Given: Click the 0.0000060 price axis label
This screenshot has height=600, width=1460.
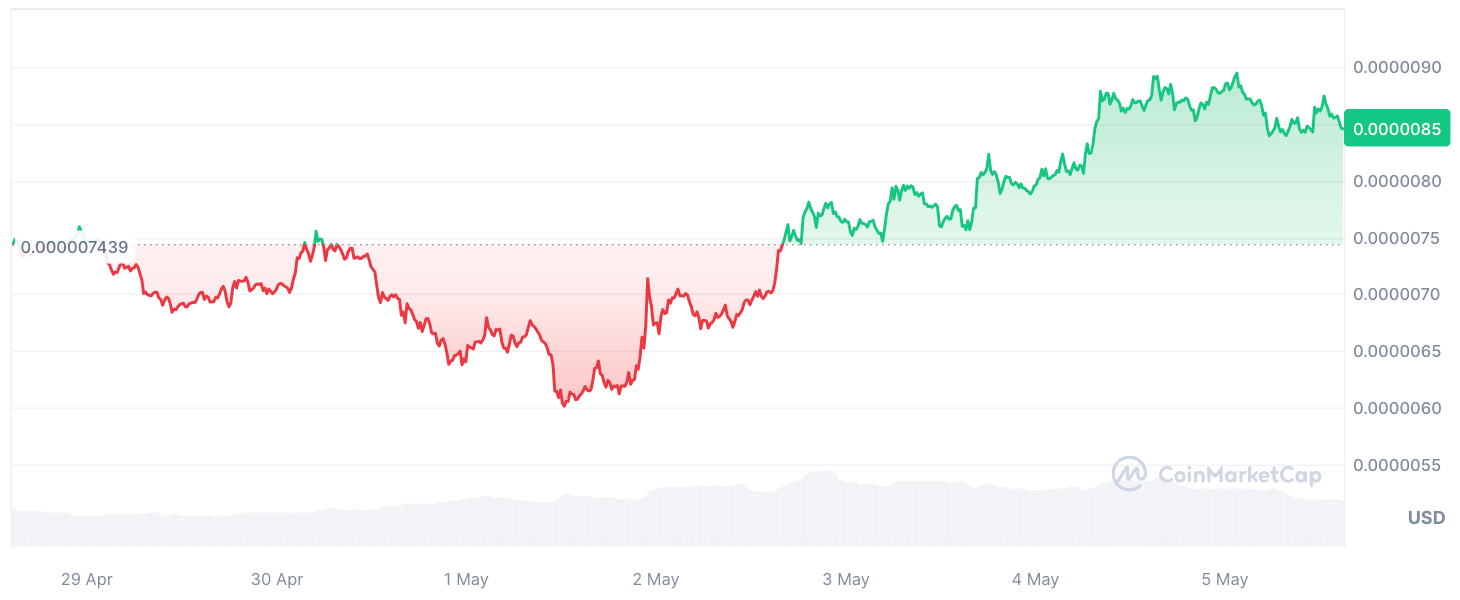Looking at the screenshot, I should click(1397, 408).
